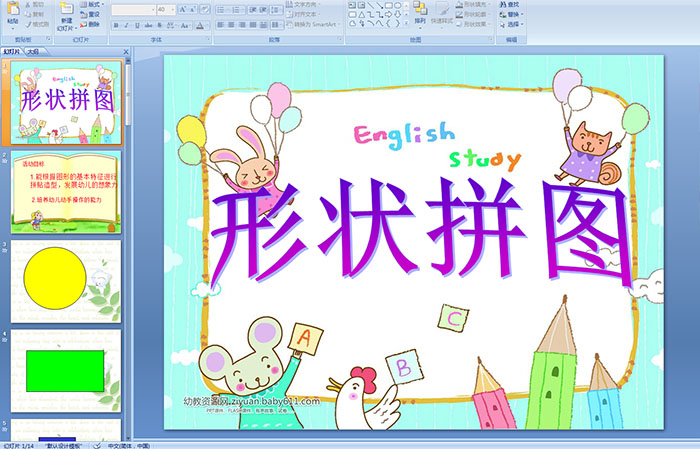Viewport: 700px width, 449px height.
Task: Open the font name combo box
Action: [x=133, y=10]
